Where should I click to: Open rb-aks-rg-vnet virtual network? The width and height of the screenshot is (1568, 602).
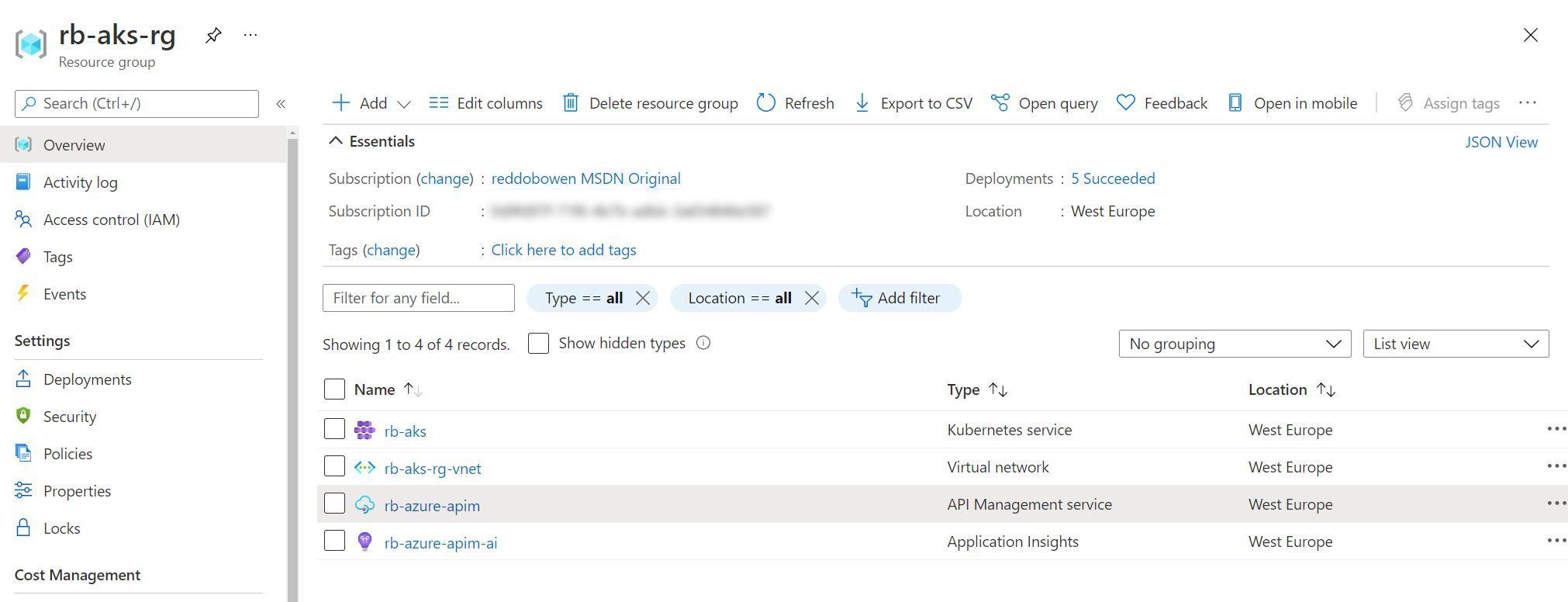click(x=433, y=469)
